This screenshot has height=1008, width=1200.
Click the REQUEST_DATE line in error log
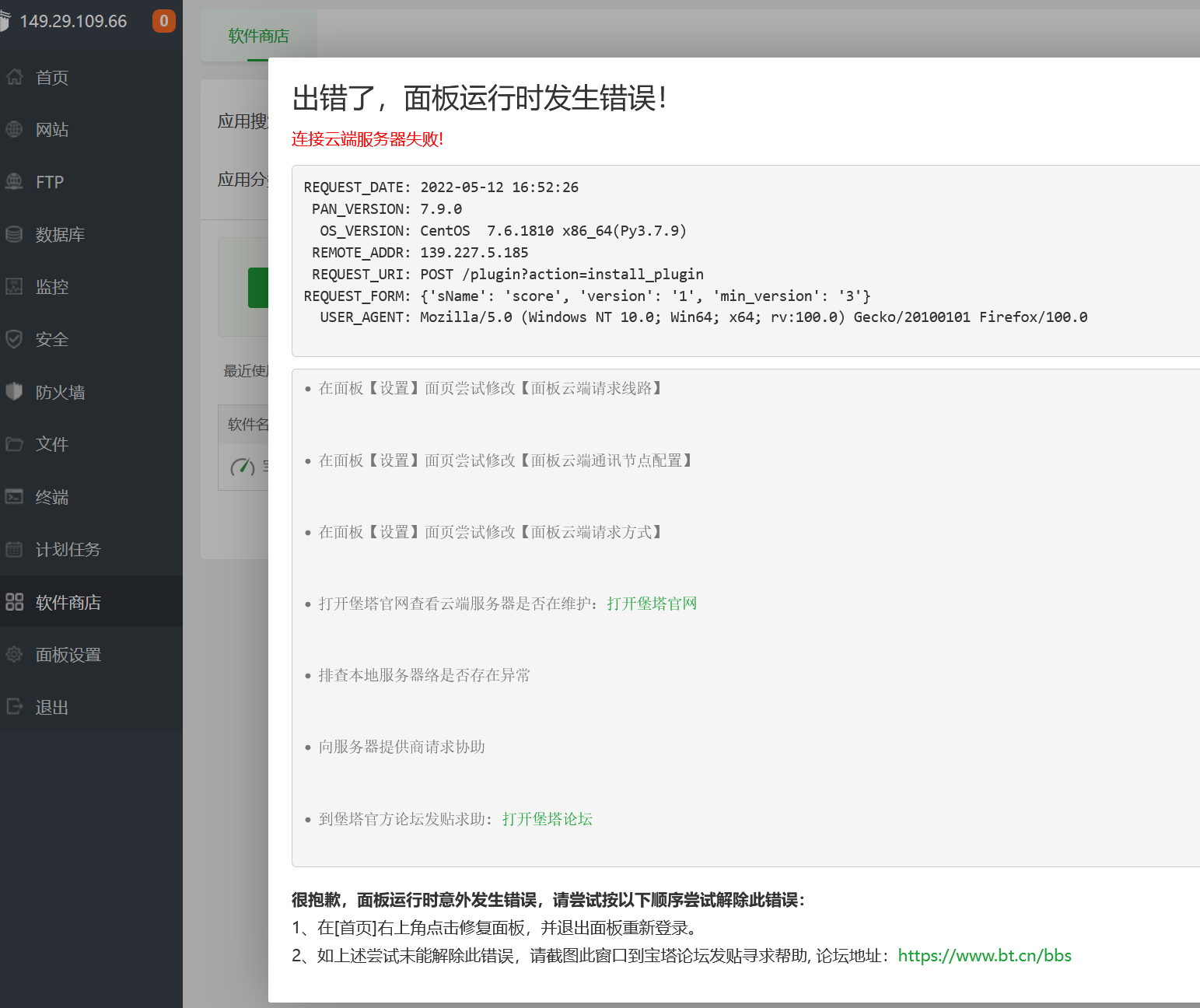point(441,187)
